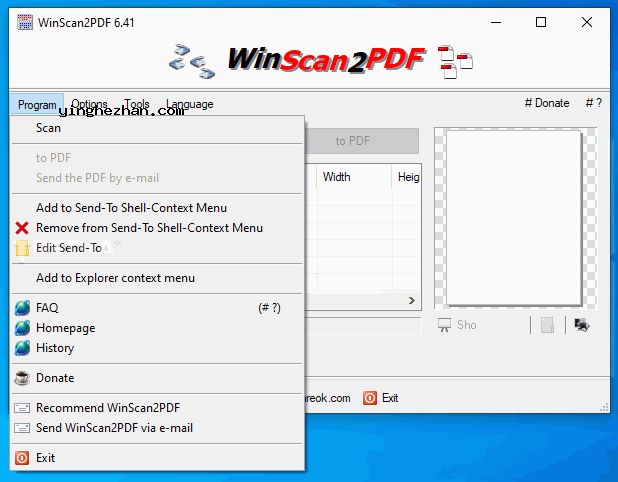Choose Send WinScan2PDF via e-mail
The height and width of the screenshot is (482, 618).
point(157,428)
